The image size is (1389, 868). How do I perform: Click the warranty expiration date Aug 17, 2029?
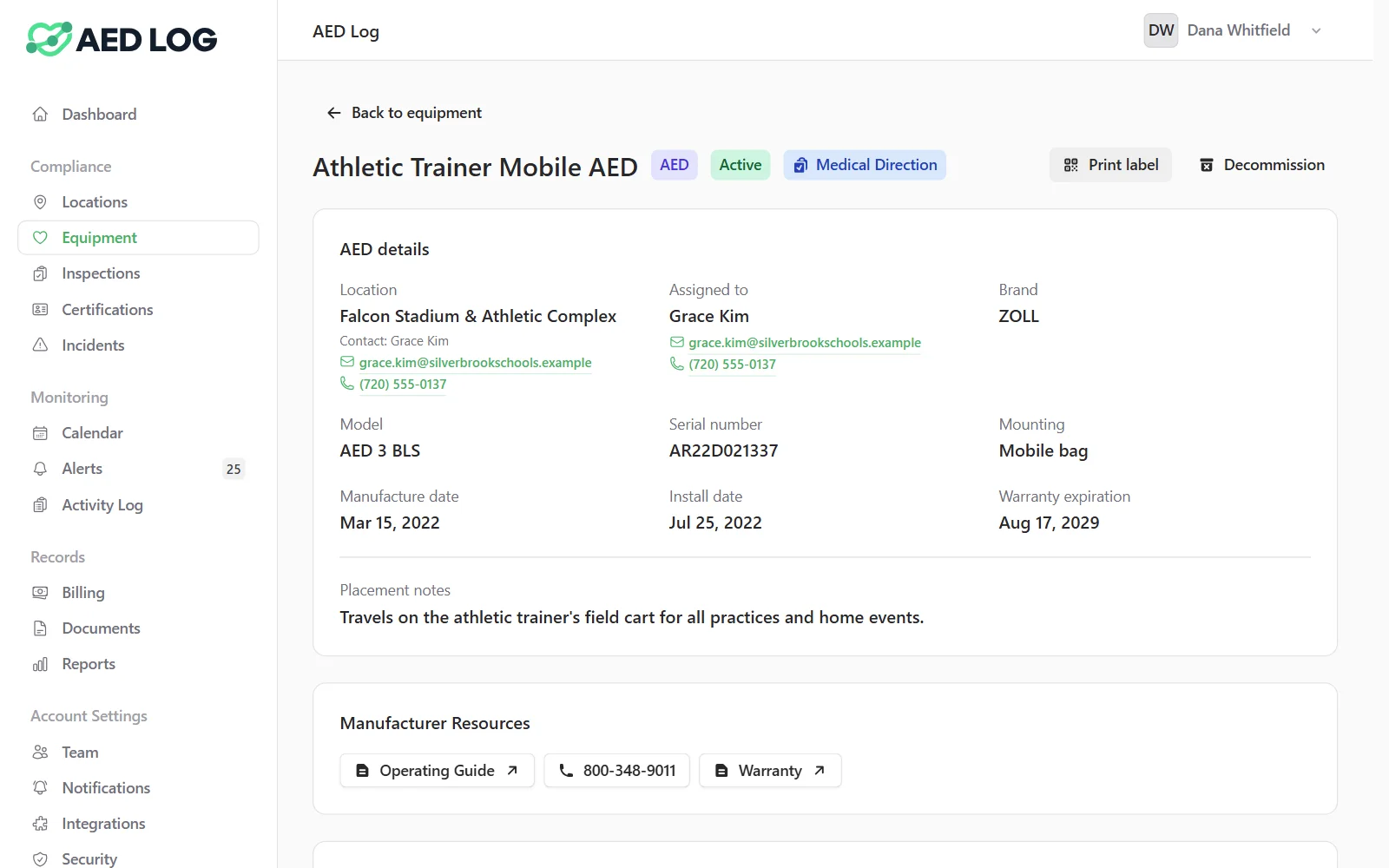coord(1049,523)
